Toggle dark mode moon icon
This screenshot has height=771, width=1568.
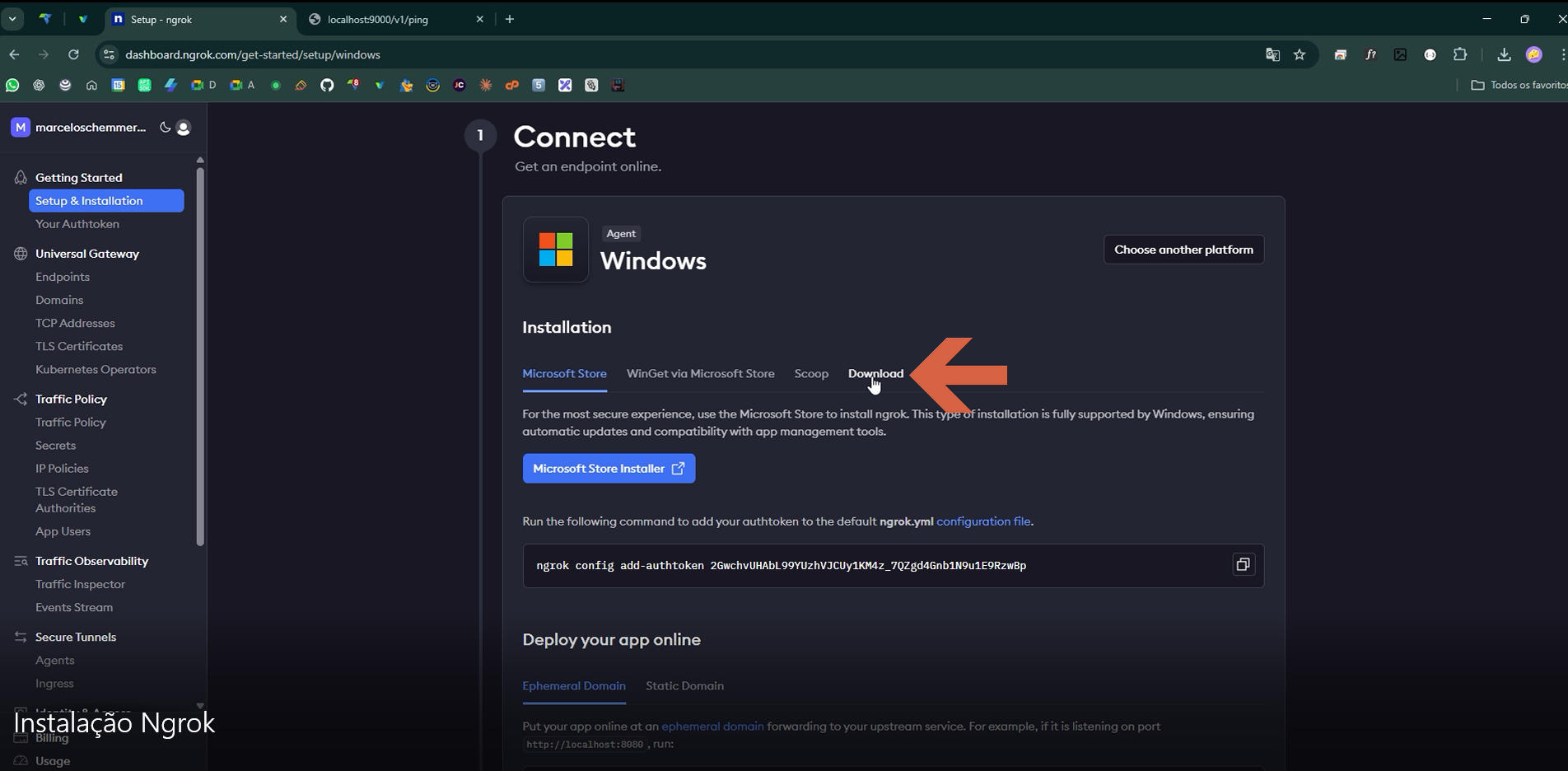point(166,128)
